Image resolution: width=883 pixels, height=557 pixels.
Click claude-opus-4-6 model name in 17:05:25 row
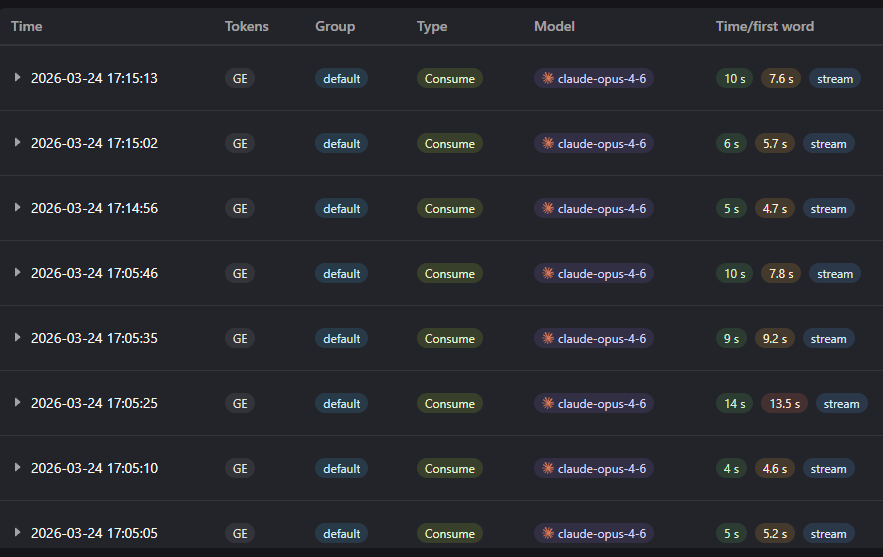(x=601, y=403)
